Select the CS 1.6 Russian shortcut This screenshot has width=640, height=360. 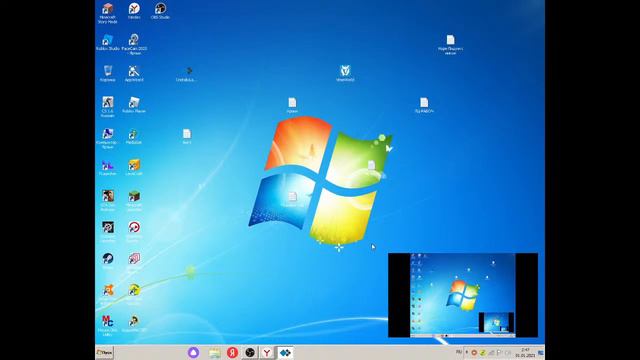[x=108, y=107]
